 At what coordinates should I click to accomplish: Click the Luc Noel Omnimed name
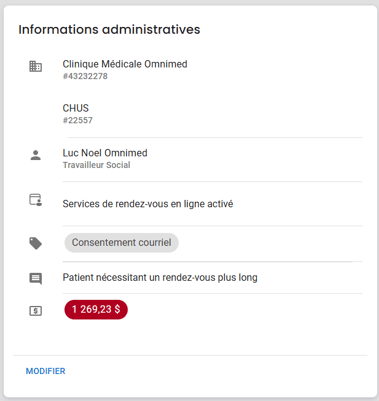pos(105,153)
